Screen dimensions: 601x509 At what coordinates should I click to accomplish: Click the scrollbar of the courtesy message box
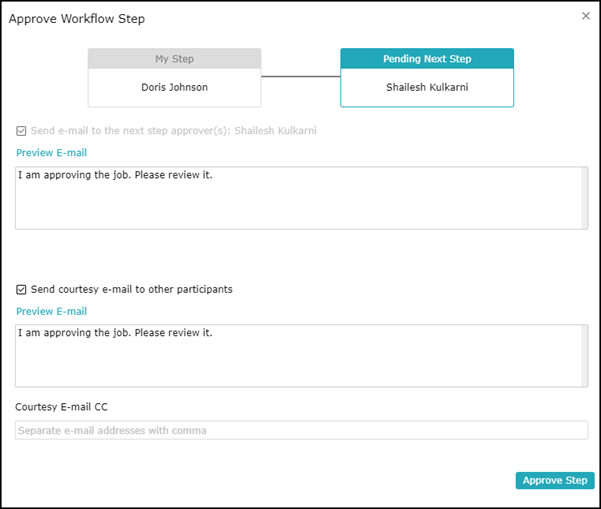tap(584, 355)
